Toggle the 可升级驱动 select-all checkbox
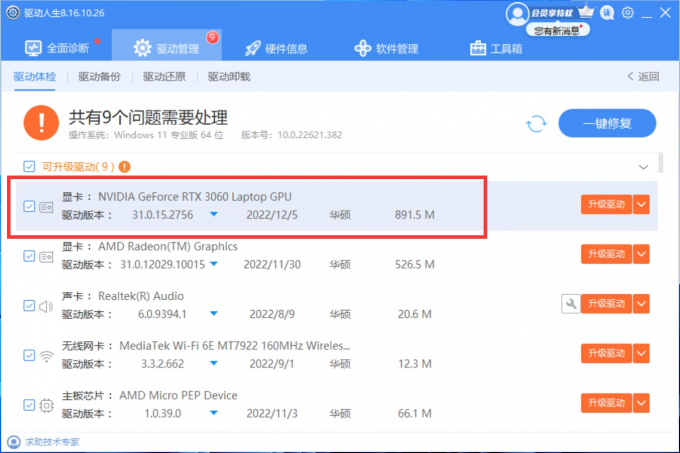This screenshot has height=453, width=680. coord(29,166)
